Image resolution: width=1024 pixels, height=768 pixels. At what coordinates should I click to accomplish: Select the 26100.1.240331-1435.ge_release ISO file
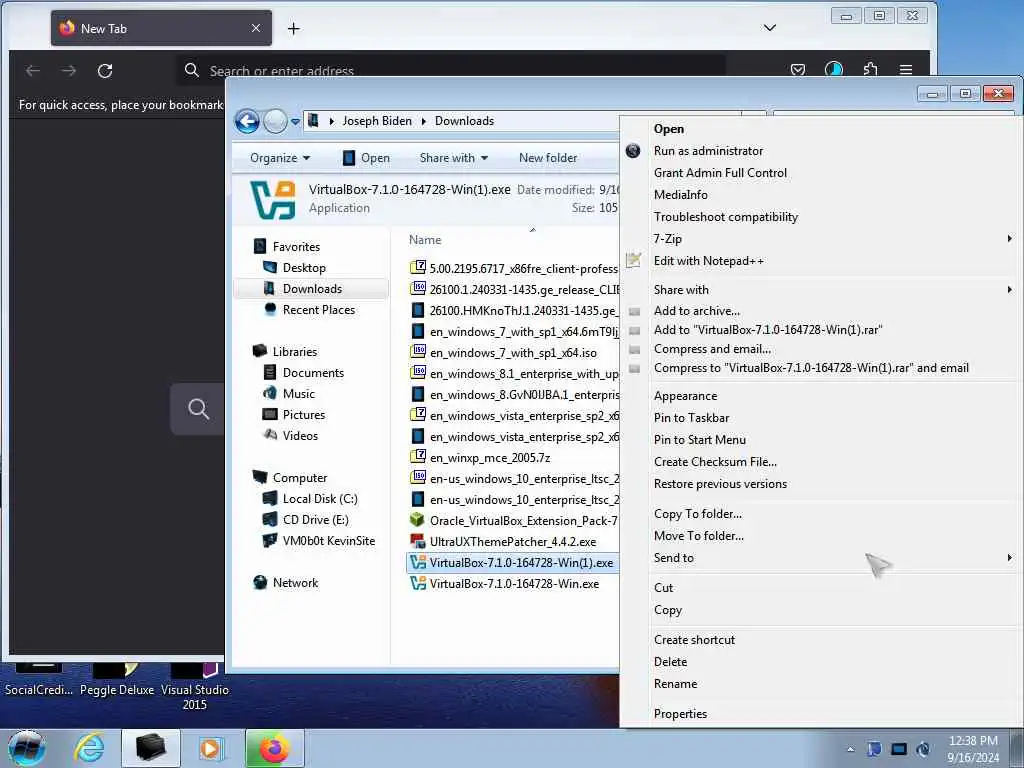(514, 289)
